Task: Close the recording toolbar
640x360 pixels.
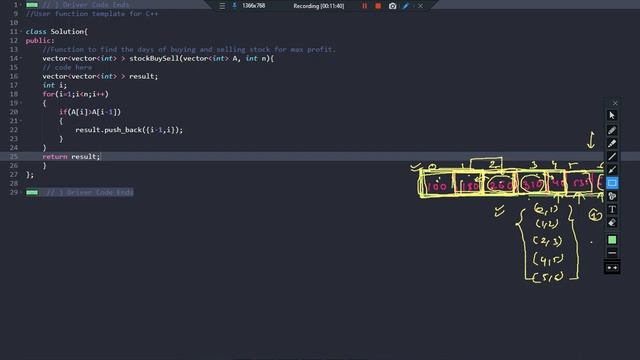Action: tap(420, 6)
